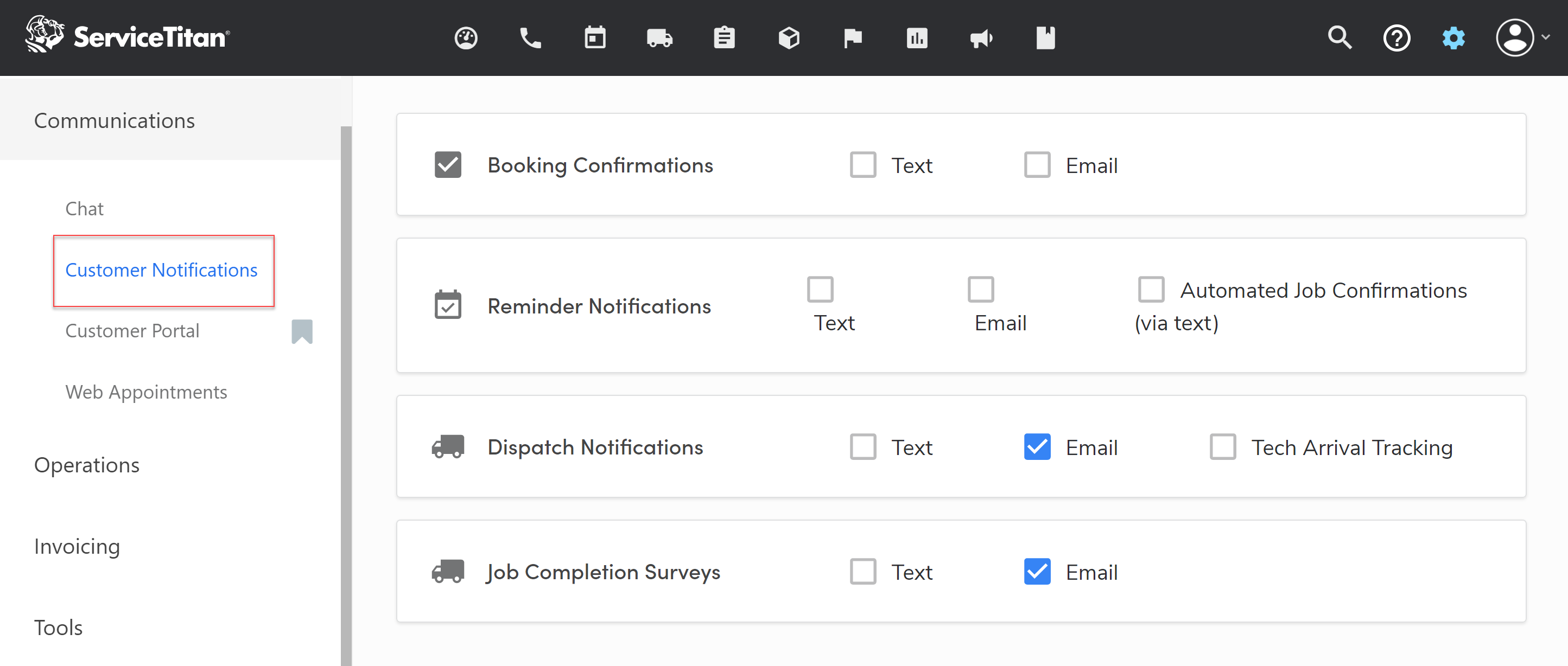Expand the Invoicing settings section
Viewport: 1568px width, 666px height.
pos(77,547)
